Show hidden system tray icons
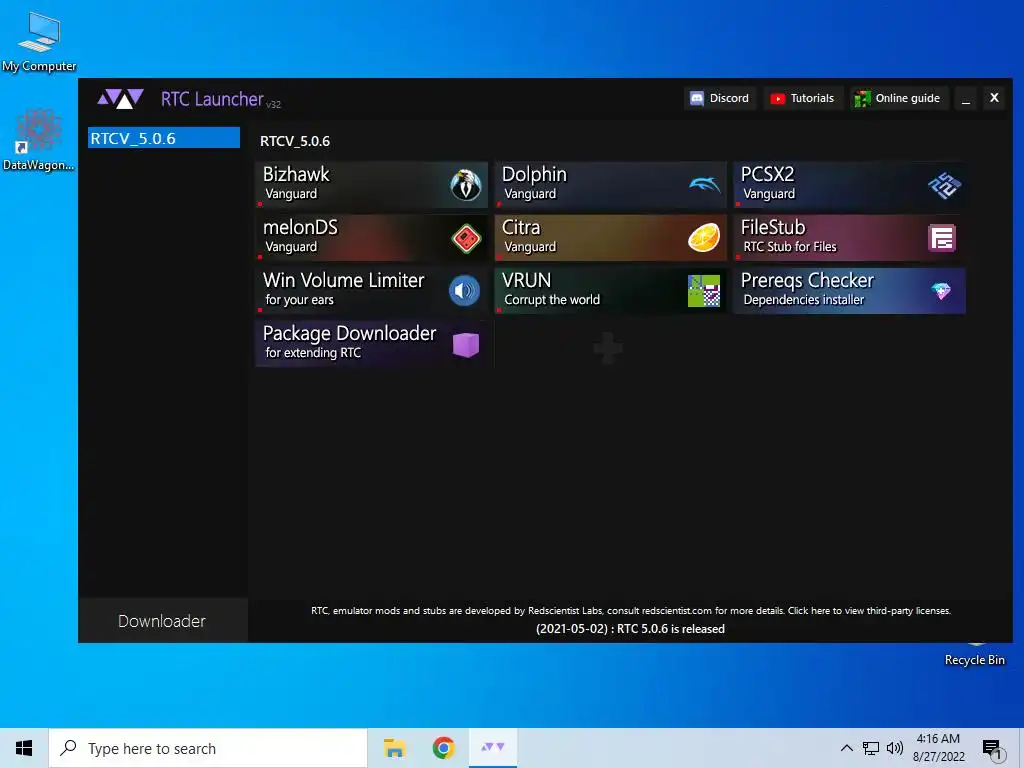The height and width of the screenshot is (768, 1024). tap(846, 748)
